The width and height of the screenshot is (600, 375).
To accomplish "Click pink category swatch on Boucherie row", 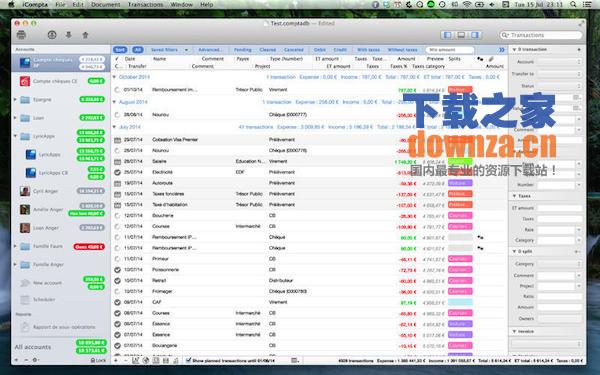I will (460, 215).
